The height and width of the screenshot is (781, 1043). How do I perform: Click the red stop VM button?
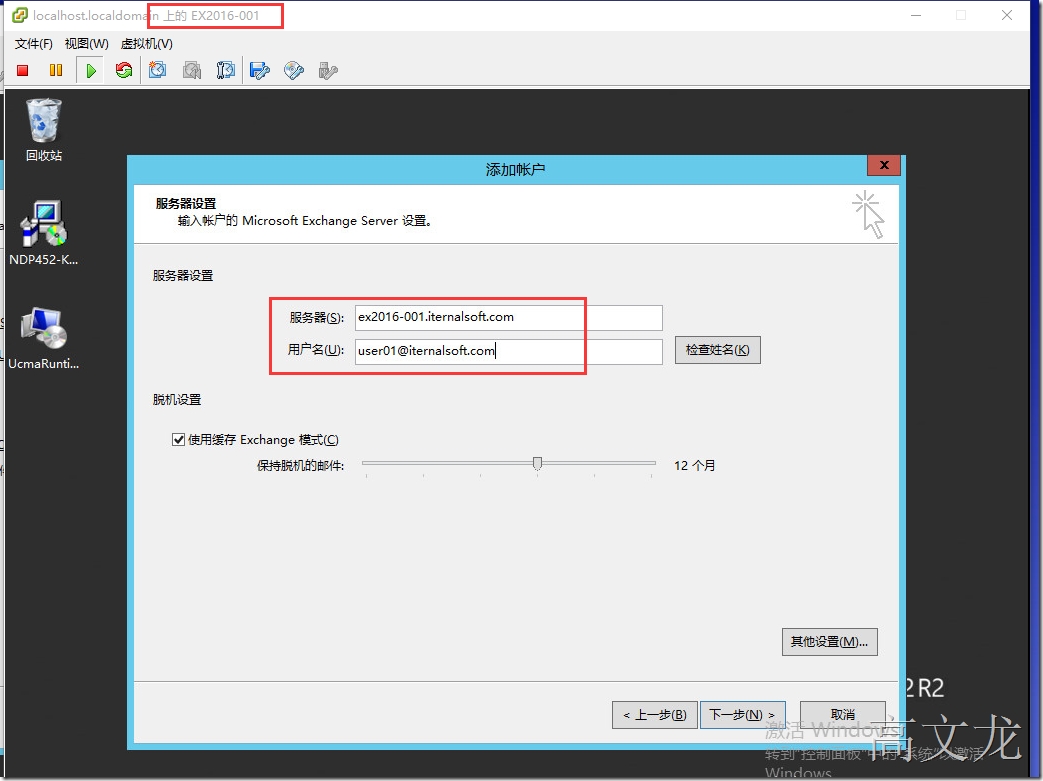click(x=23, y=71)
